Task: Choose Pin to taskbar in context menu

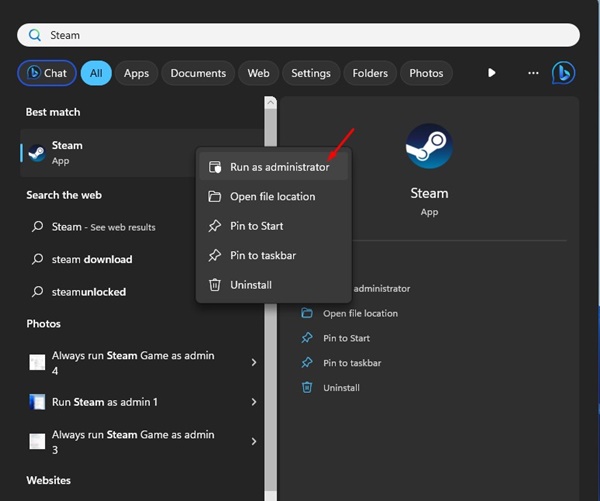Action: [274, 255]
